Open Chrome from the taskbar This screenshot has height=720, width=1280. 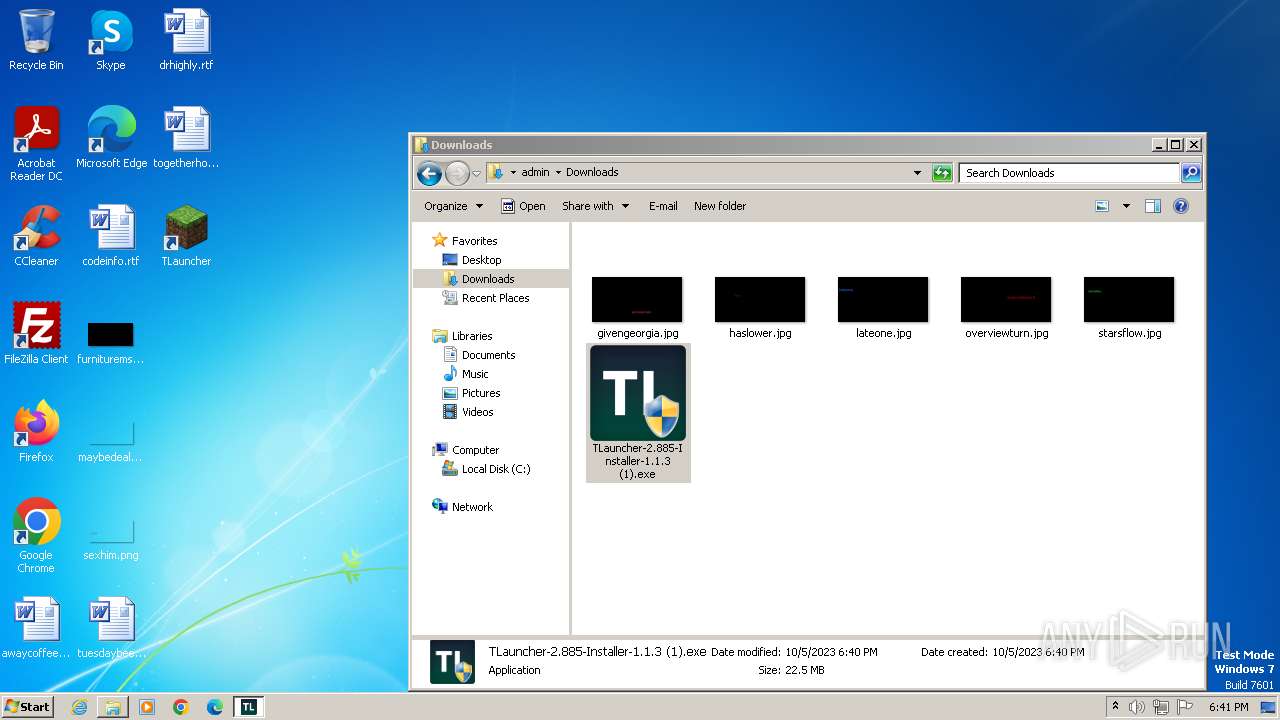click(181, 707)
